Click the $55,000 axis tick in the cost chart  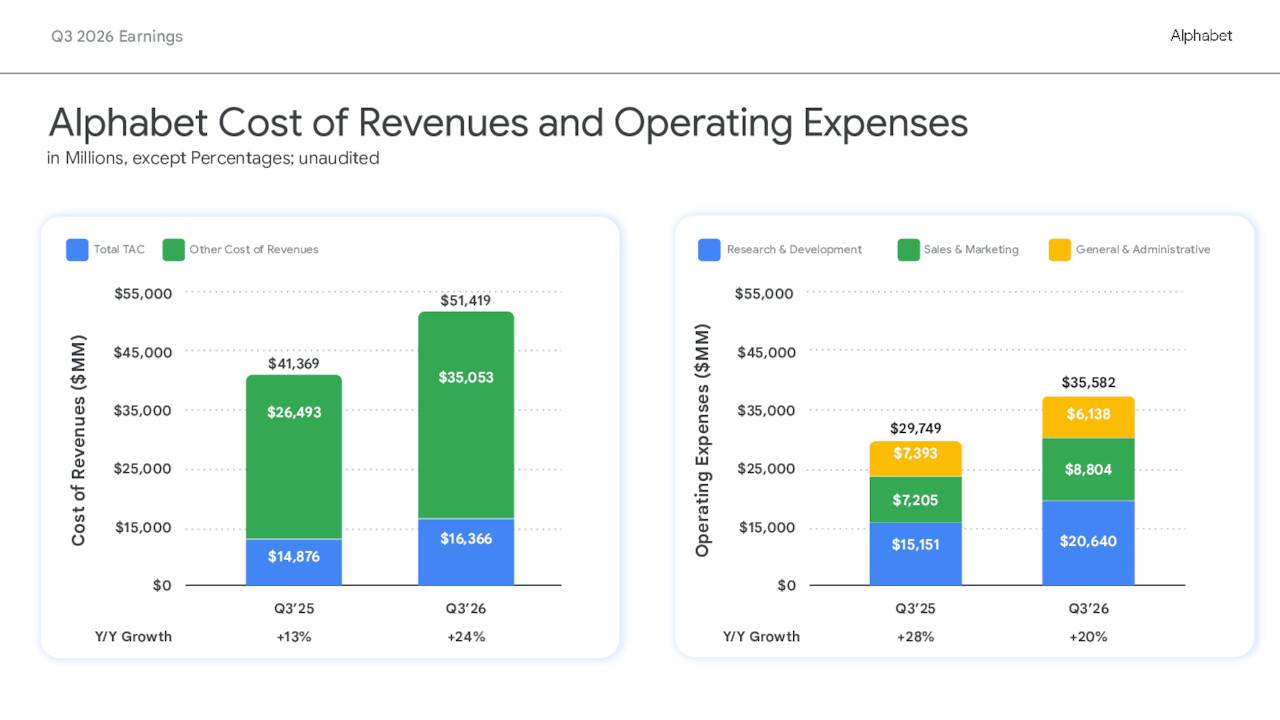[144, 294]
